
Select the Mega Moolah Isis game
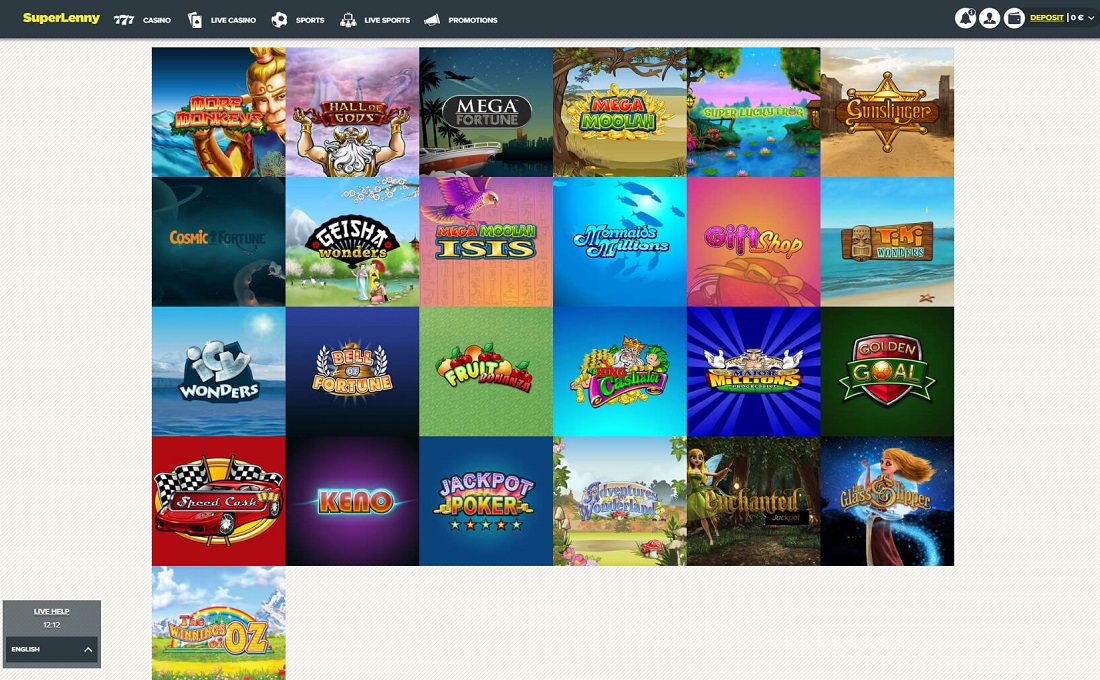(x=486, y=242)
